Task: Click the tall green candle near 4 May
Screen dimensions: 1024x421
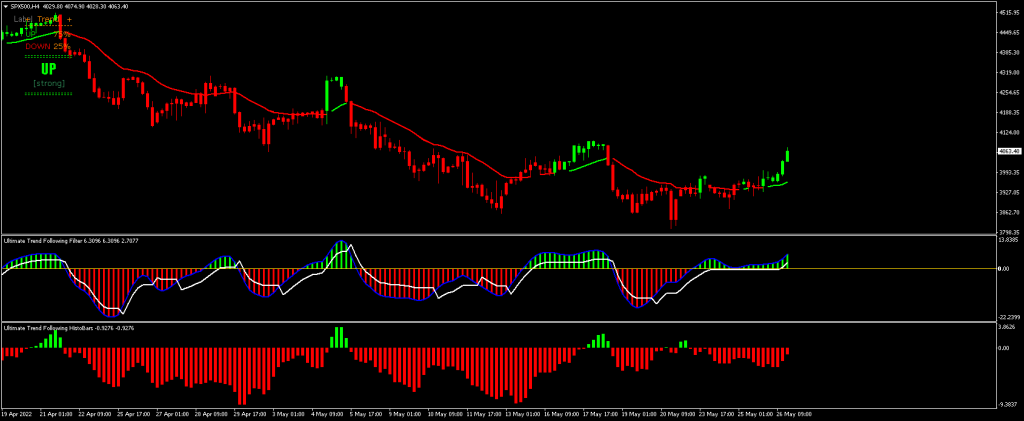Action: point(328,95)
